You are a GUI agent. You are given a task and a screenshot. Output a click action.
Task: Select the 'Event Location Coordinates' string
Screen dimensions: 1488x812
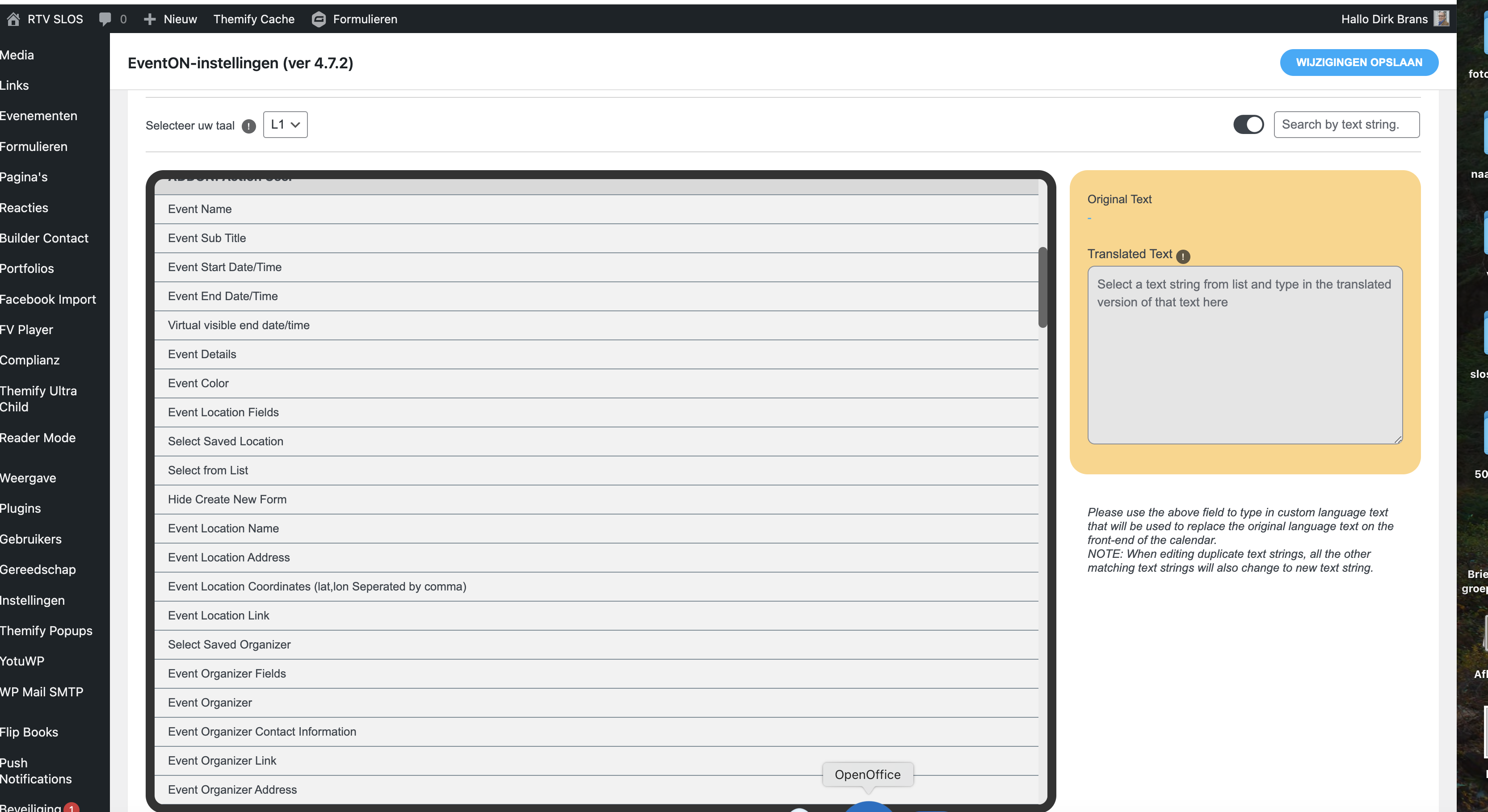596,587
